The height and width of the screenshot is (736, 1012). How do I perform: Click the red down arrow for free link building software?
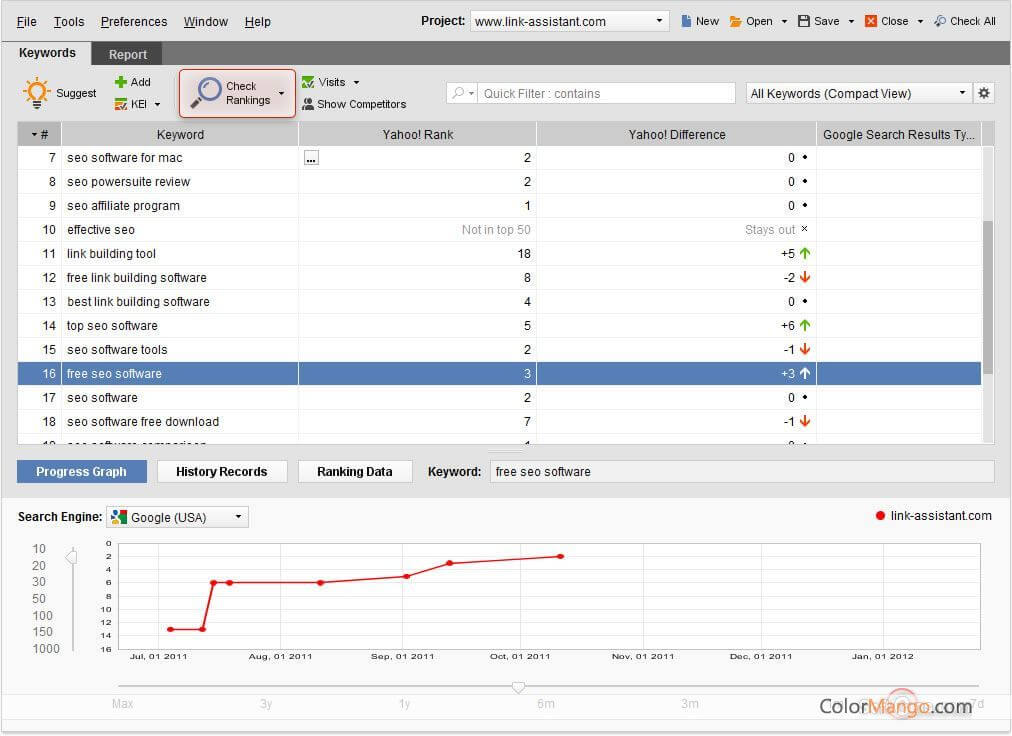(x=805, y=278)
